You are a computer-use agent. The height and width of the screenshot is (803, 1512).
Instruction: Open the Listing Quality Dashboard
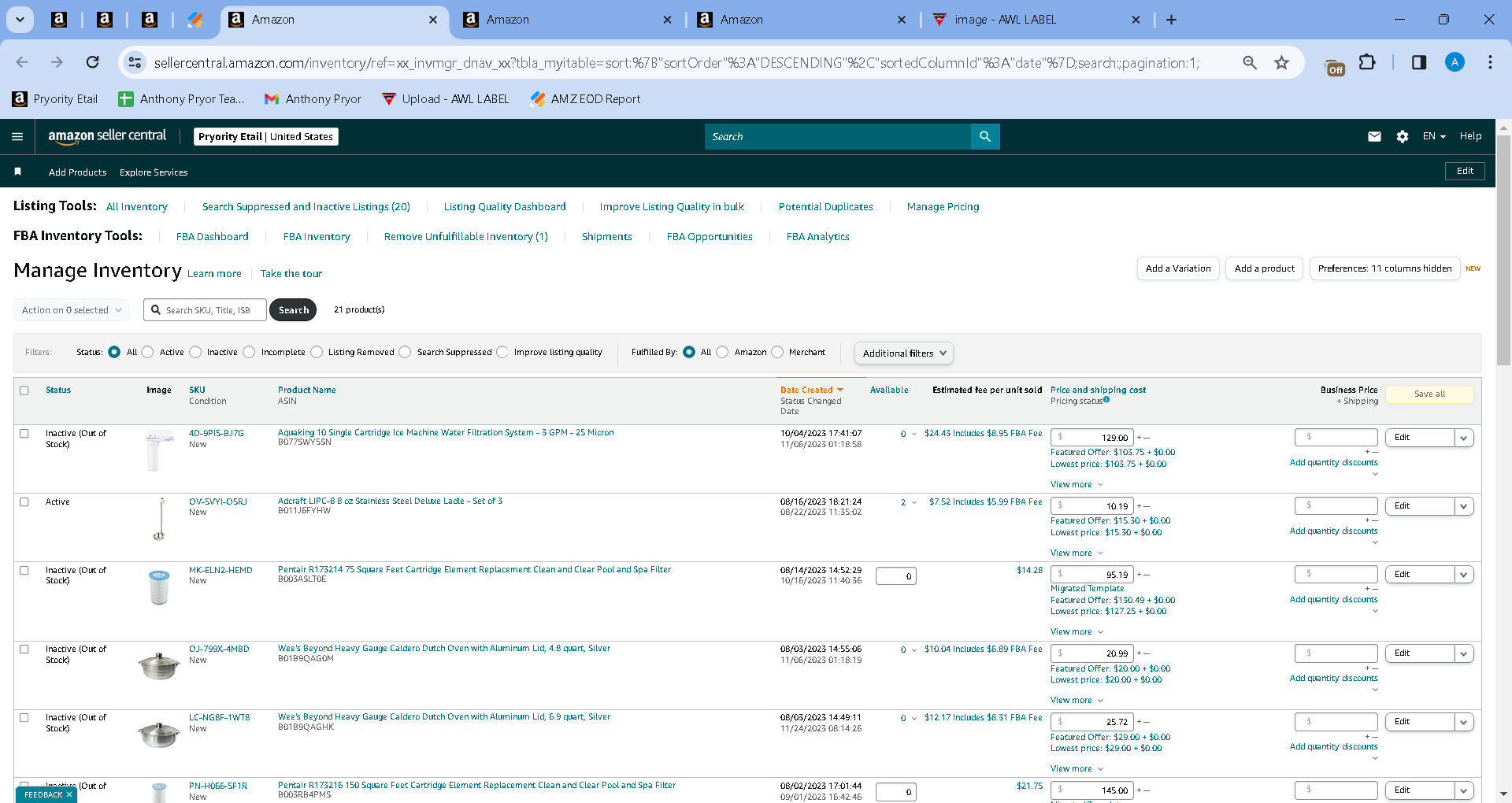[x=505, y=207]
